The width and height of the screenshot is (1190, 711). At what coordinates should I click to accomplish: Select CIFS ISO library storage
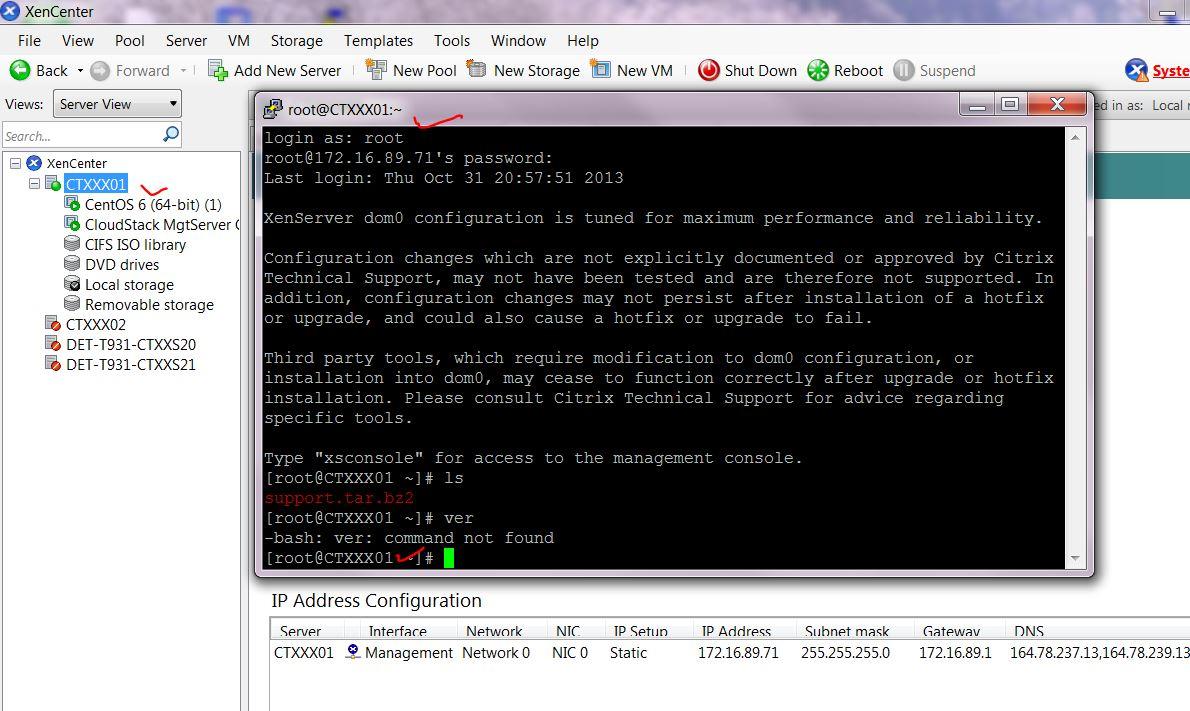(135, 244)
